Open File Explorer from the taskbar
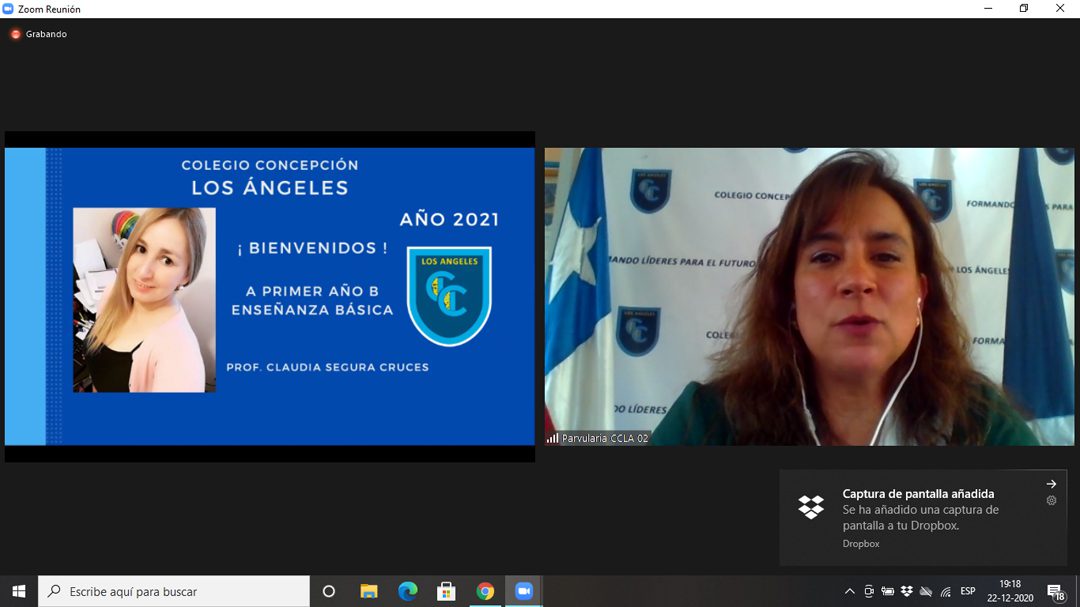1080x607 pixels. pos(368,591)
